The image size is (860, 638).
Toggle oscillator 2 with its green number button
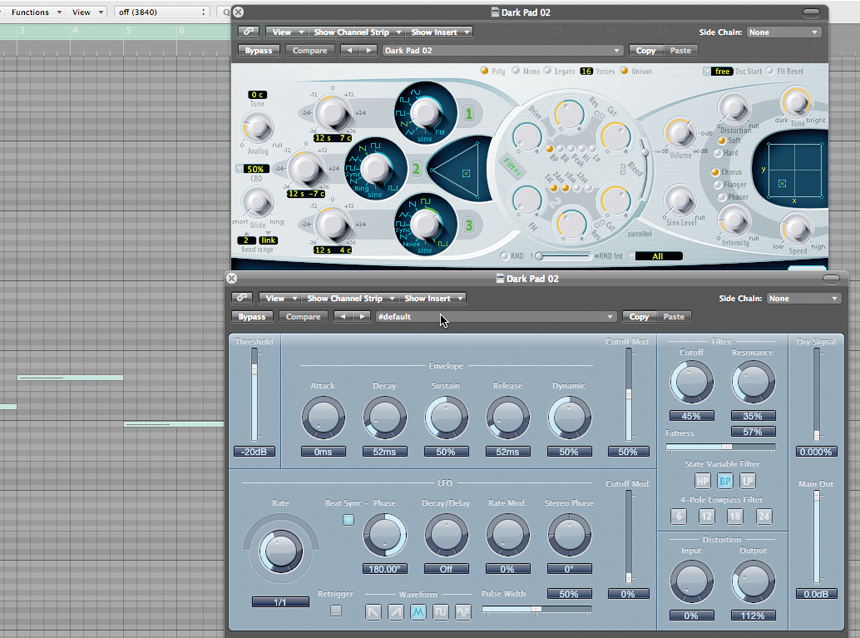click(416, 169)
